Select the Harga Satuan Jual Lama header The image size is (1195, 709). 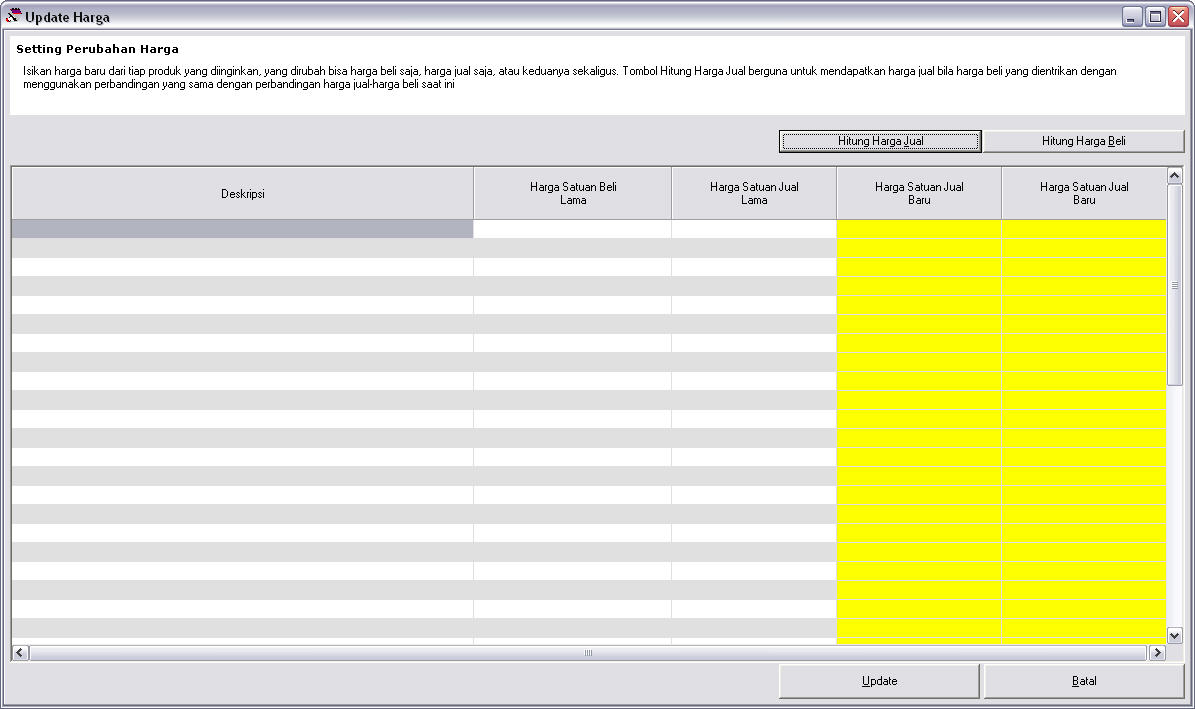click(x=754, y=194)
